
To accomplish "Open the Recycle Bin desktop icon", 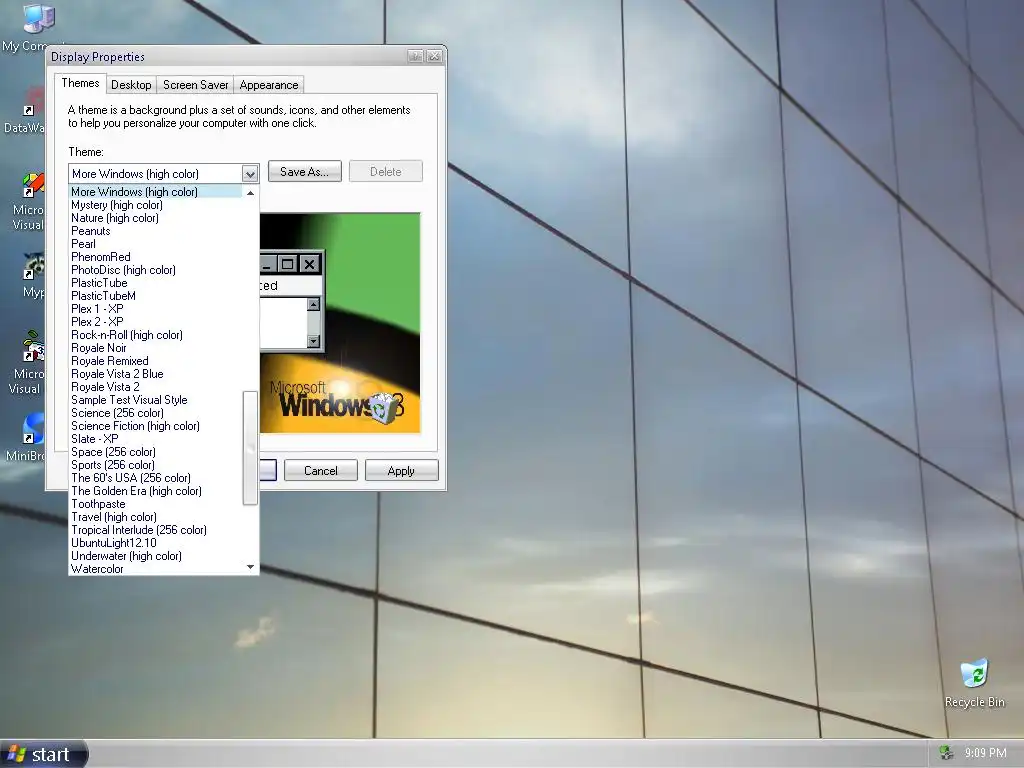I will (x=974, y=682).
